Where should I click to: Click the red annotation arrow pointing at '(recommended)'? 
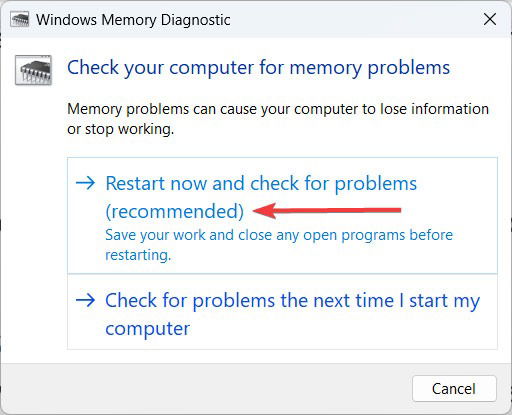pos(327,210)
